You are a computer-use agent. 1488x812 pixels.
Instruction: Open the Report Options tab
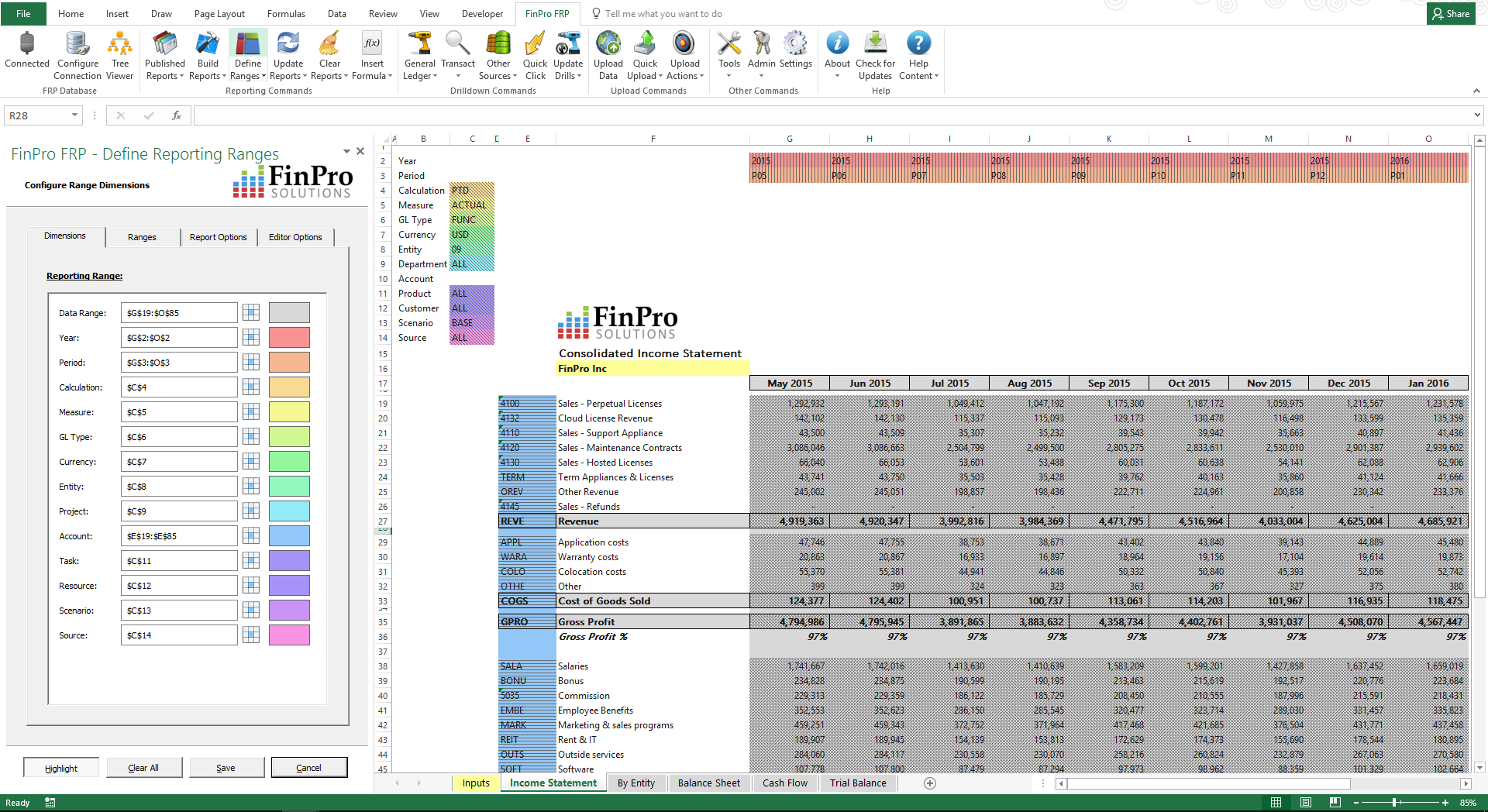[218, 237]
